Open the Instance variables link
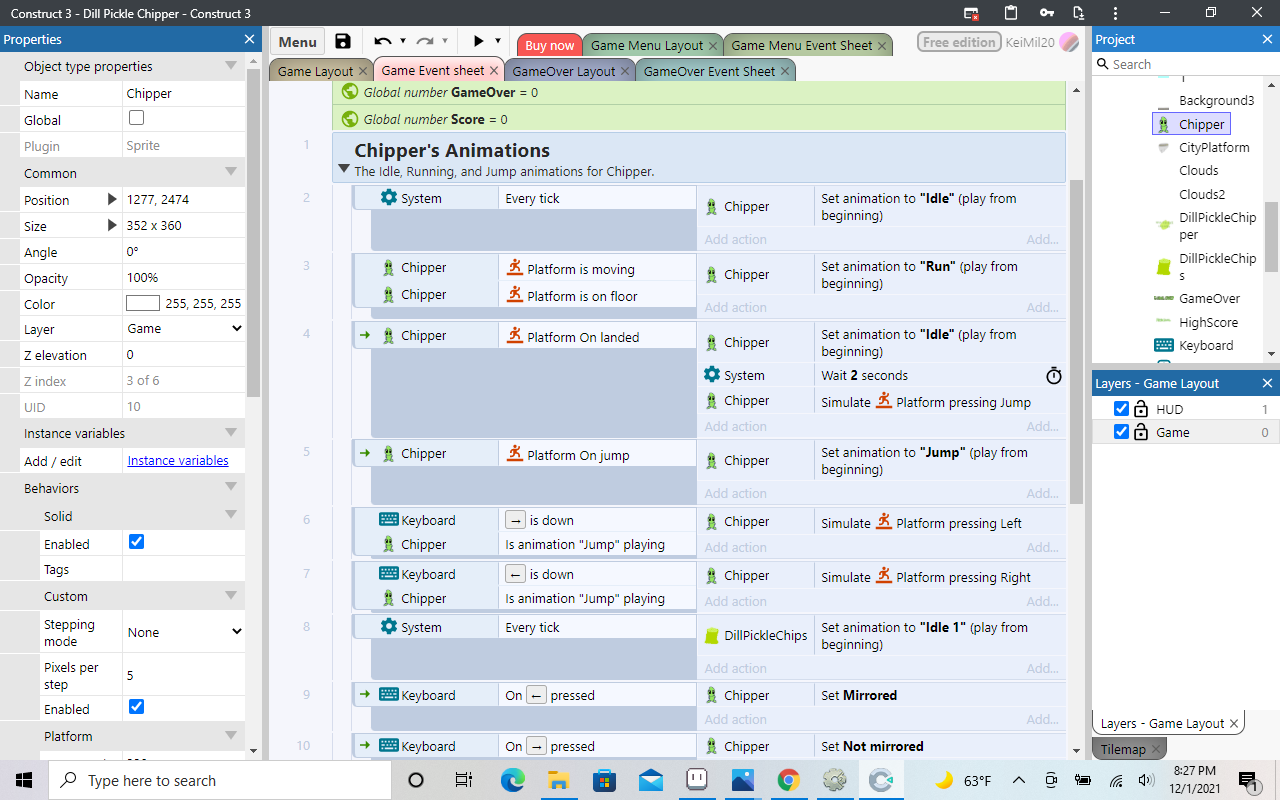 [178, 461]
